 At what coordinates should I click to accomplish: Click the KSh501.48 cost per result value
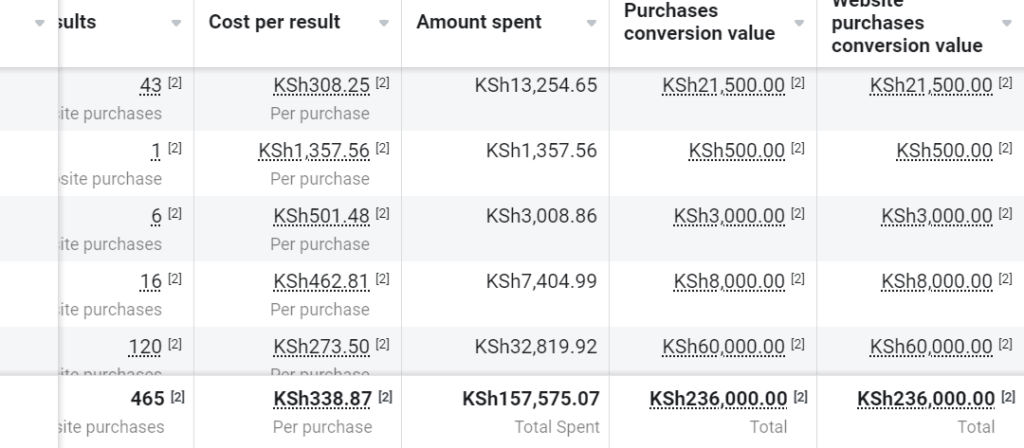coord(321,216)
